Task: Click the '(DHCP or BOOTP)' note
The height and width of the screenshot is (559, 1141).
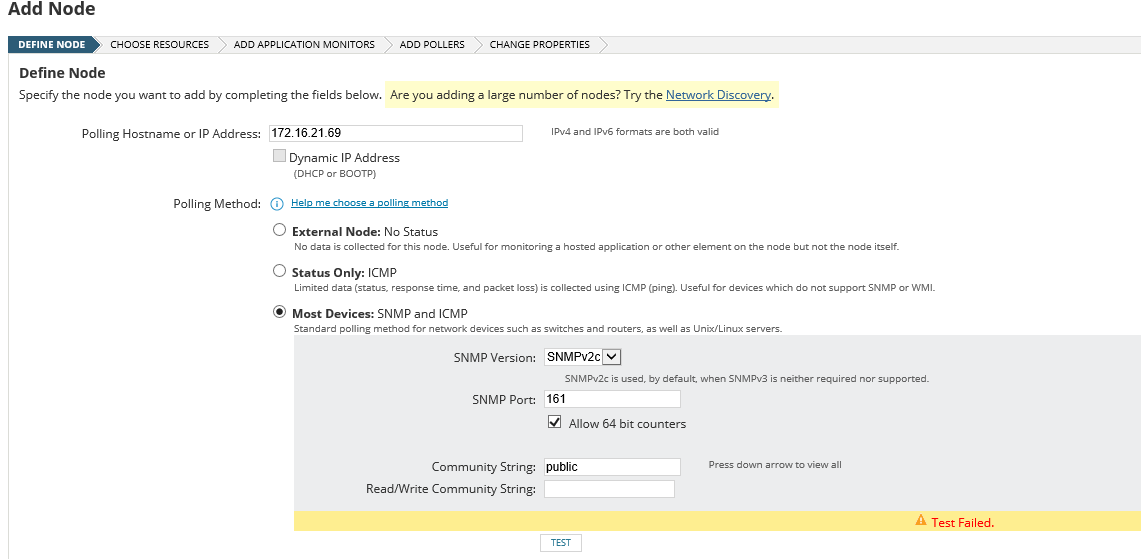Action: point(335,174)
